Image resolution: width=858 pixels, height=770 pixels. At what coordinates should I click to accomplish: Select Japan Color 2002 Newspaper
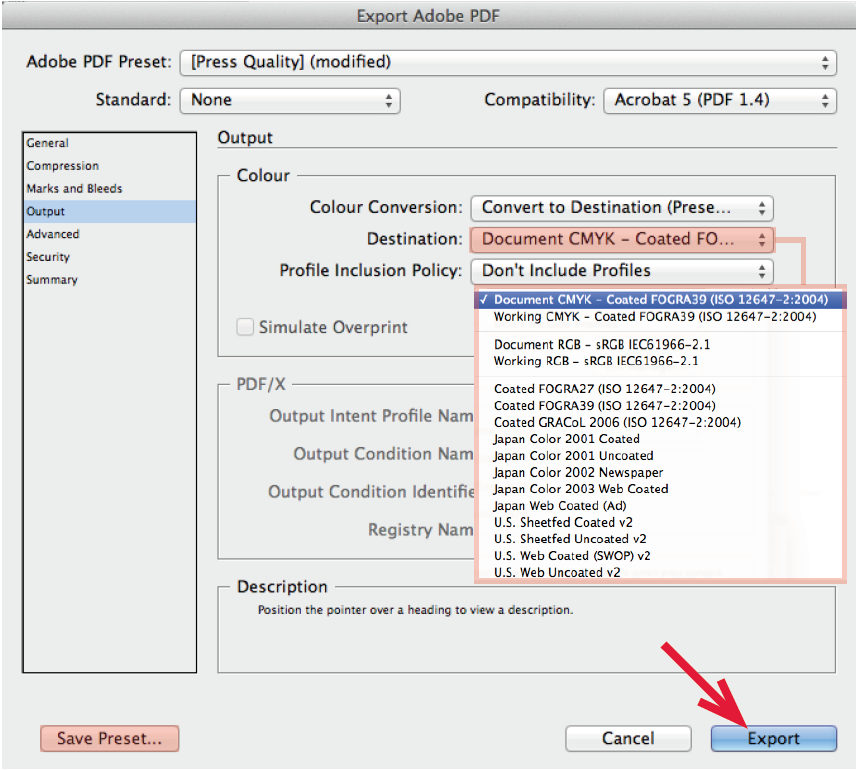click(660, 472)
